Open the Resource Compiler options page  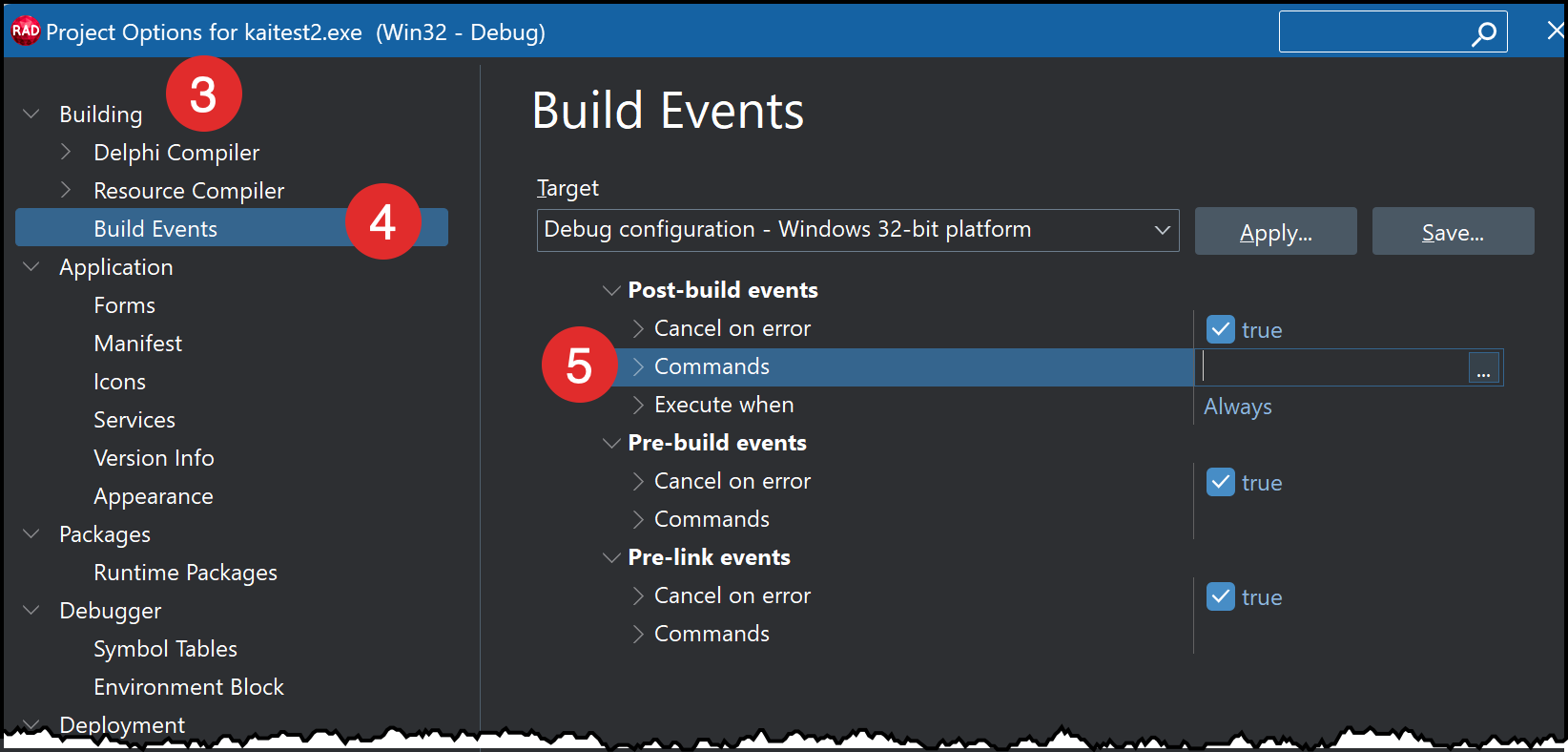pyautogui.click(x=189, y=191)
